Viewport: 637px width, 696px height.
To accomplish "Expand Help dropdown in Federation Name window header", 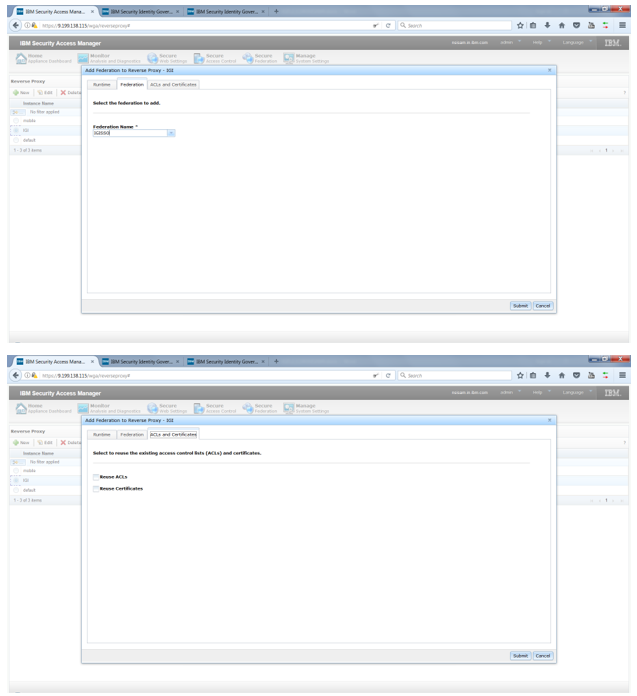I will (x=542, y=43).
